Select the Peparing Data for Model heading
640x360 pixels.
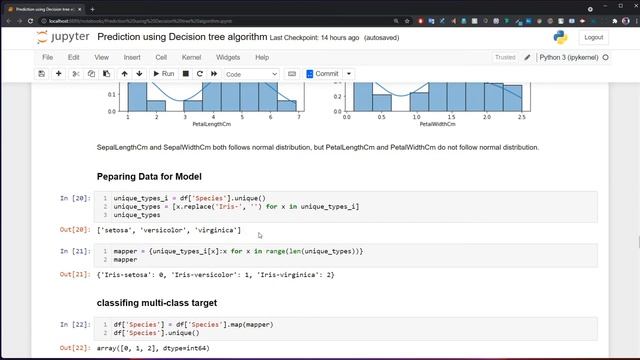point(149,177)
